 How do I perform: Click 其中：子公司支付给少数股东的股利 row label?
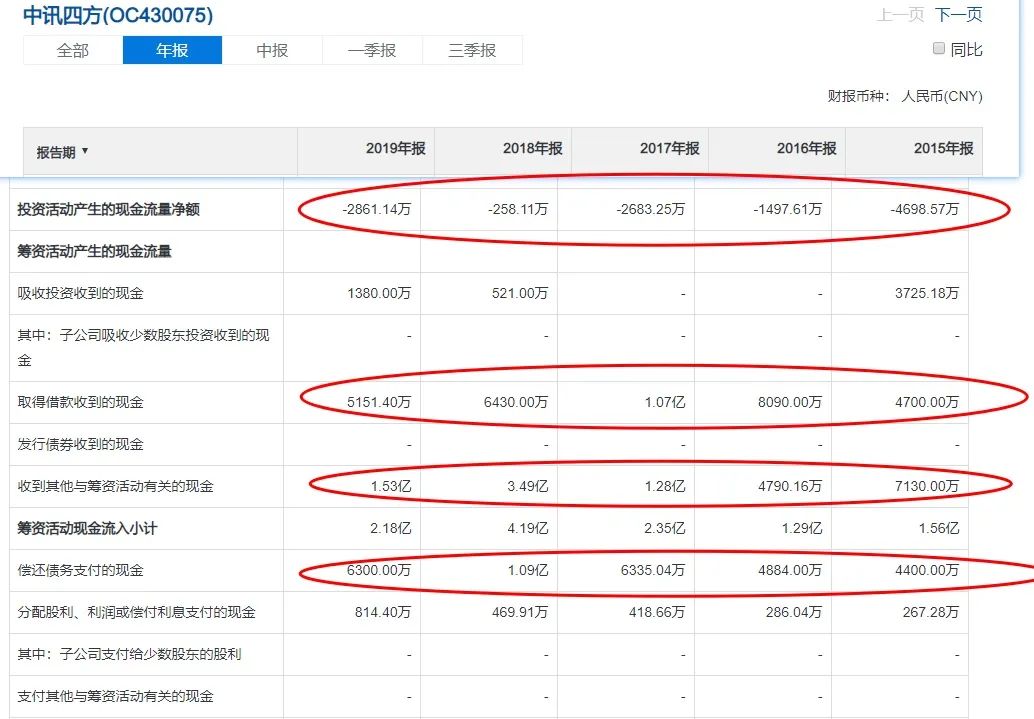(129, 654)
